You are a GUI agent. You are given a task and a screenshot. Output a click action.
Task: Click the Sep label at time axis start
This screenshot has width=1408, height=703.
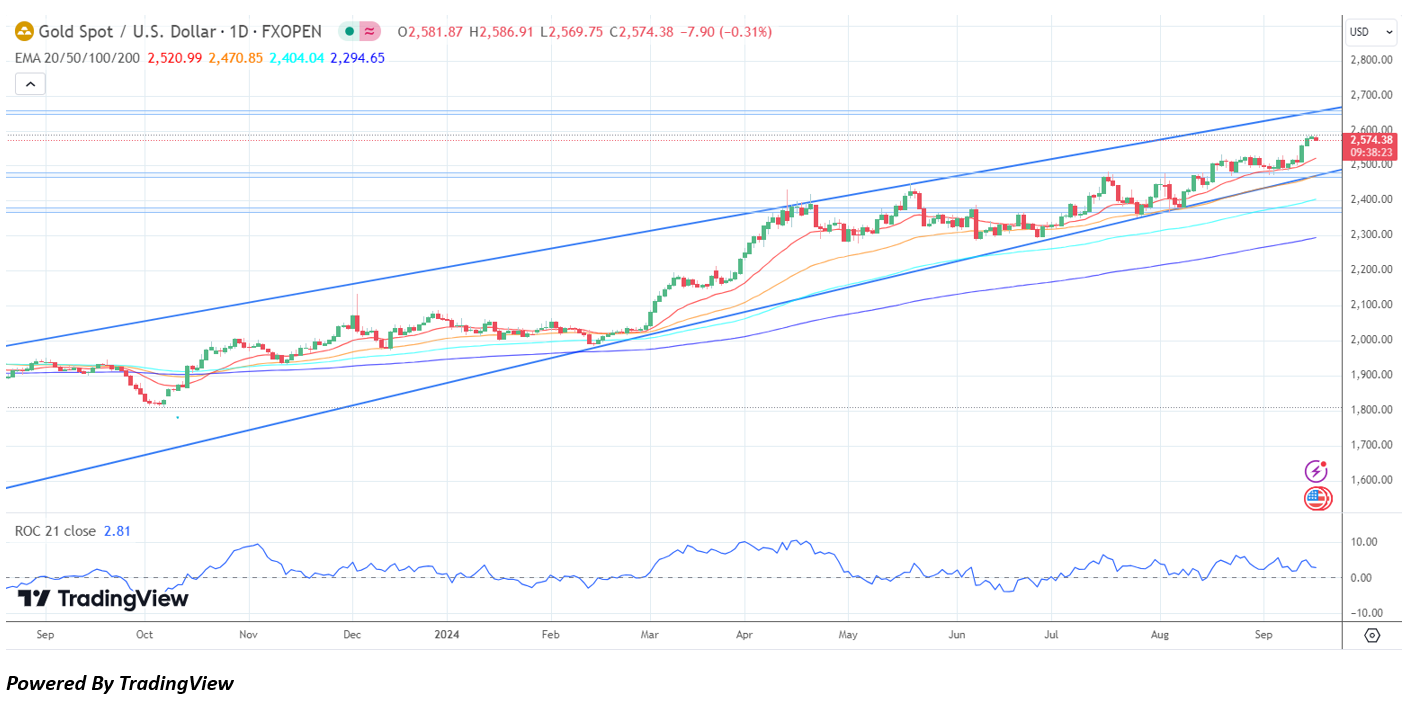[44, 634]
